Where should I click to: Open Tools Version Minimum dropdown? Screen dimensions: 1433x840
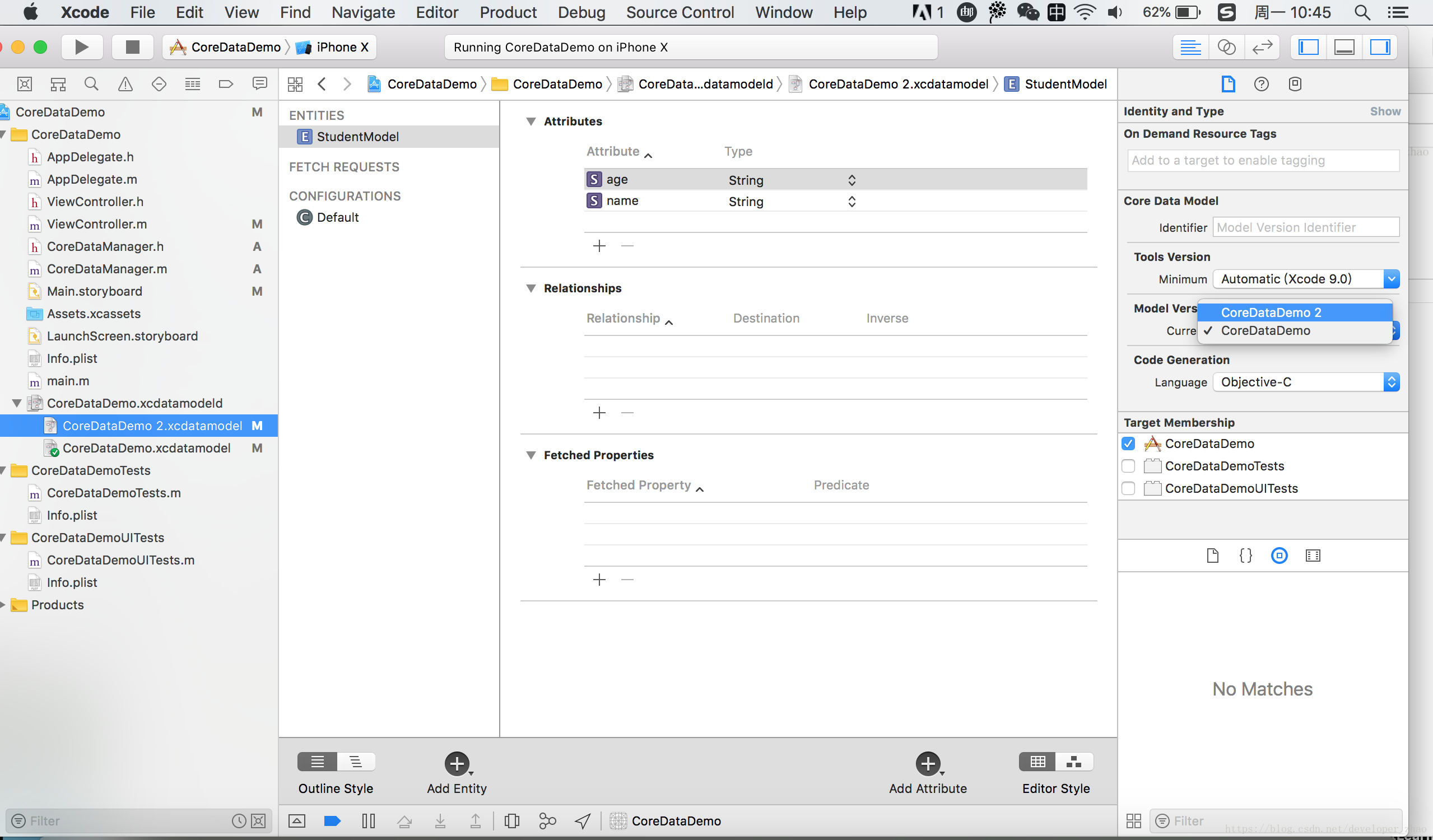pyautogui.click(x=1306, y=279)
